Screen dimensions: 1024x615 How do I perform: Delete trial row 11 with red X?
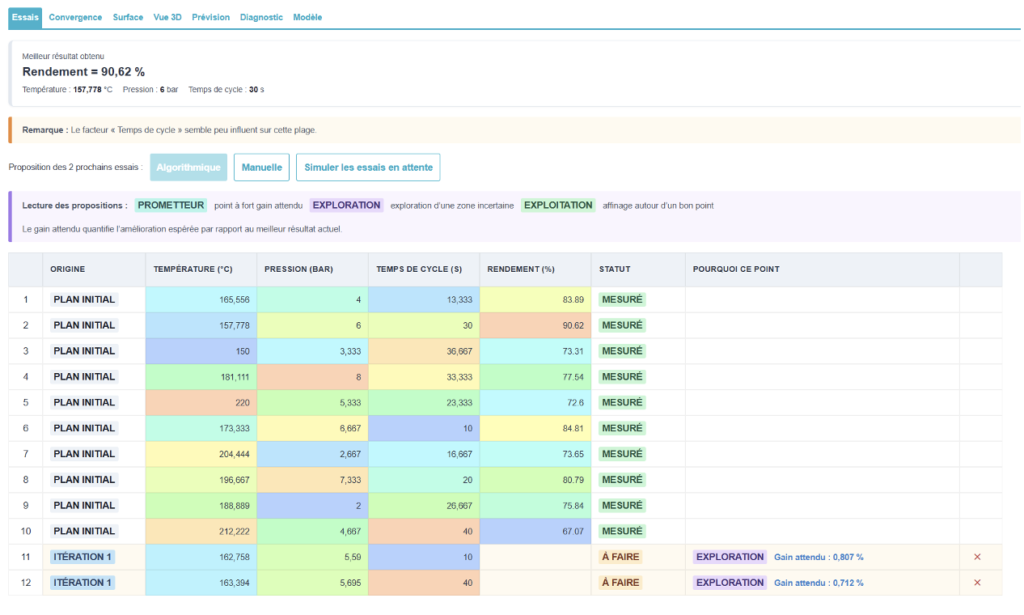977,557
